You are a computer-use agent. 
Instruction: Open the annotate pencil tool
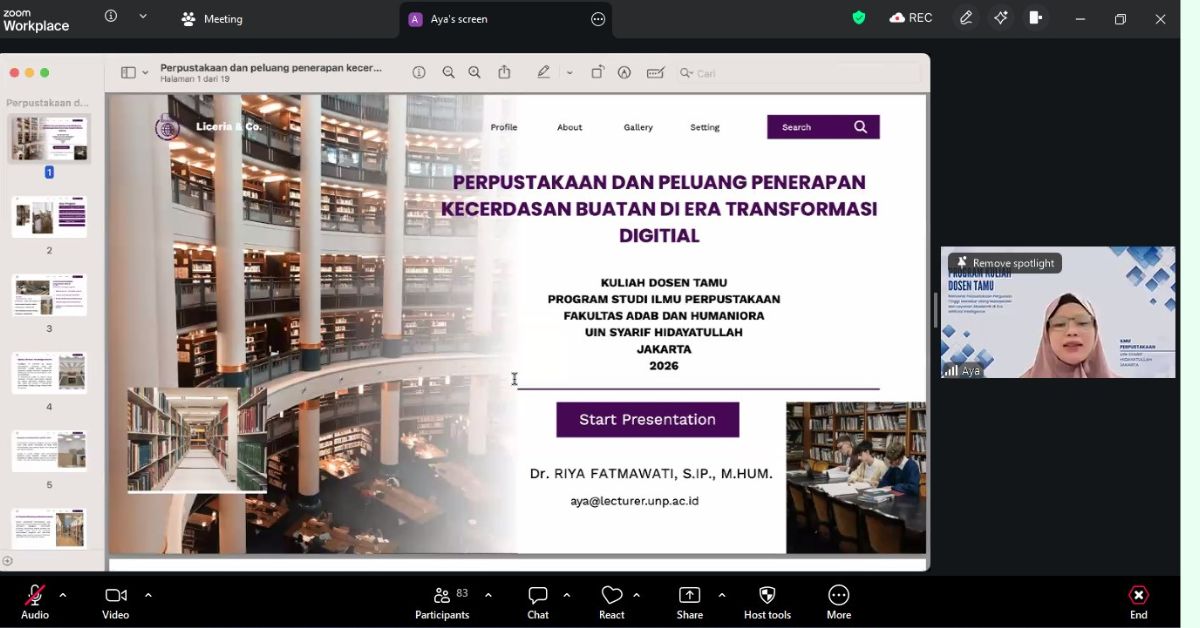coord(966,18)
